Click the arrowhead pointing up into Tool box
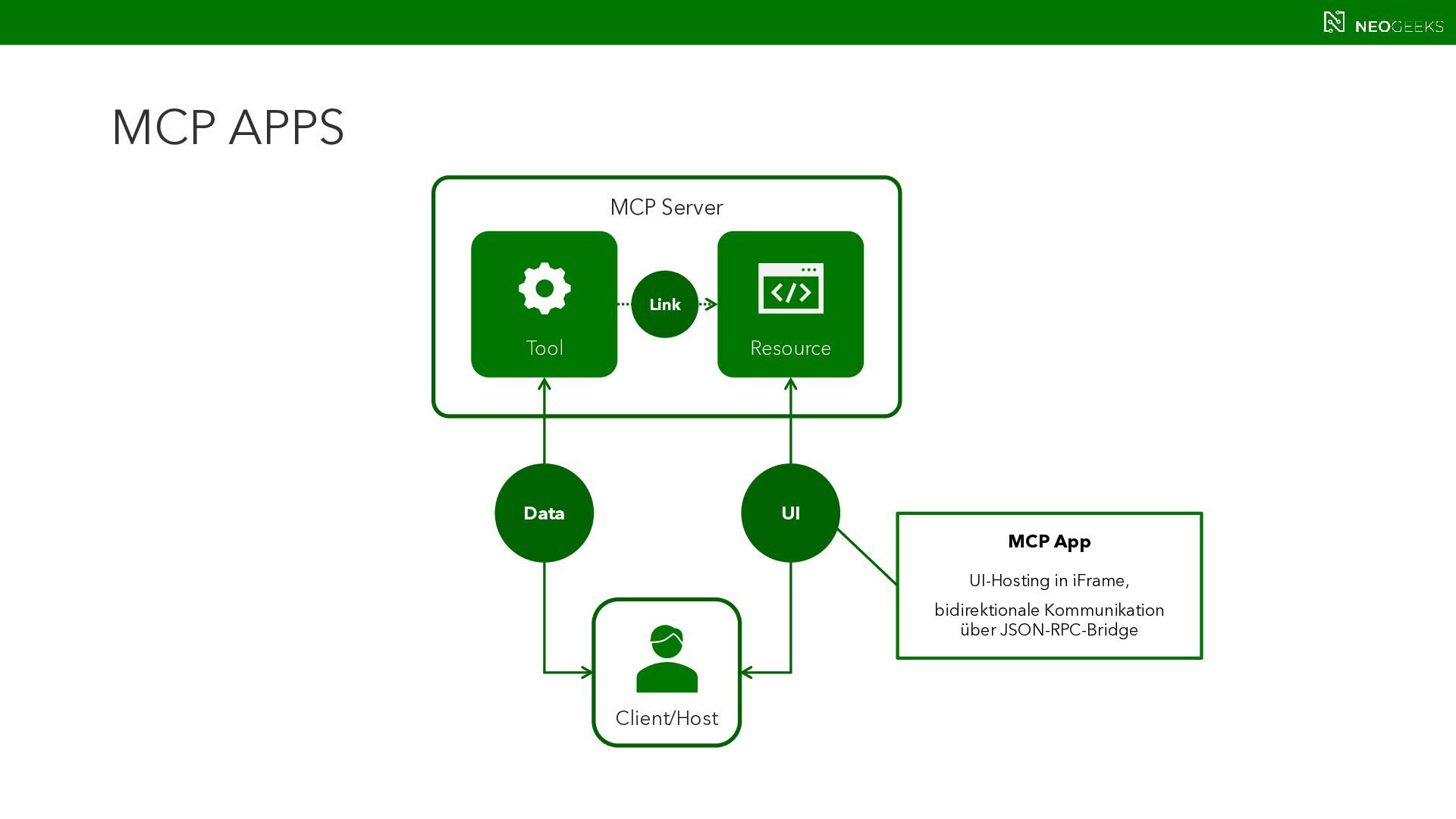The image size is (1456, 819). point(544,384)
